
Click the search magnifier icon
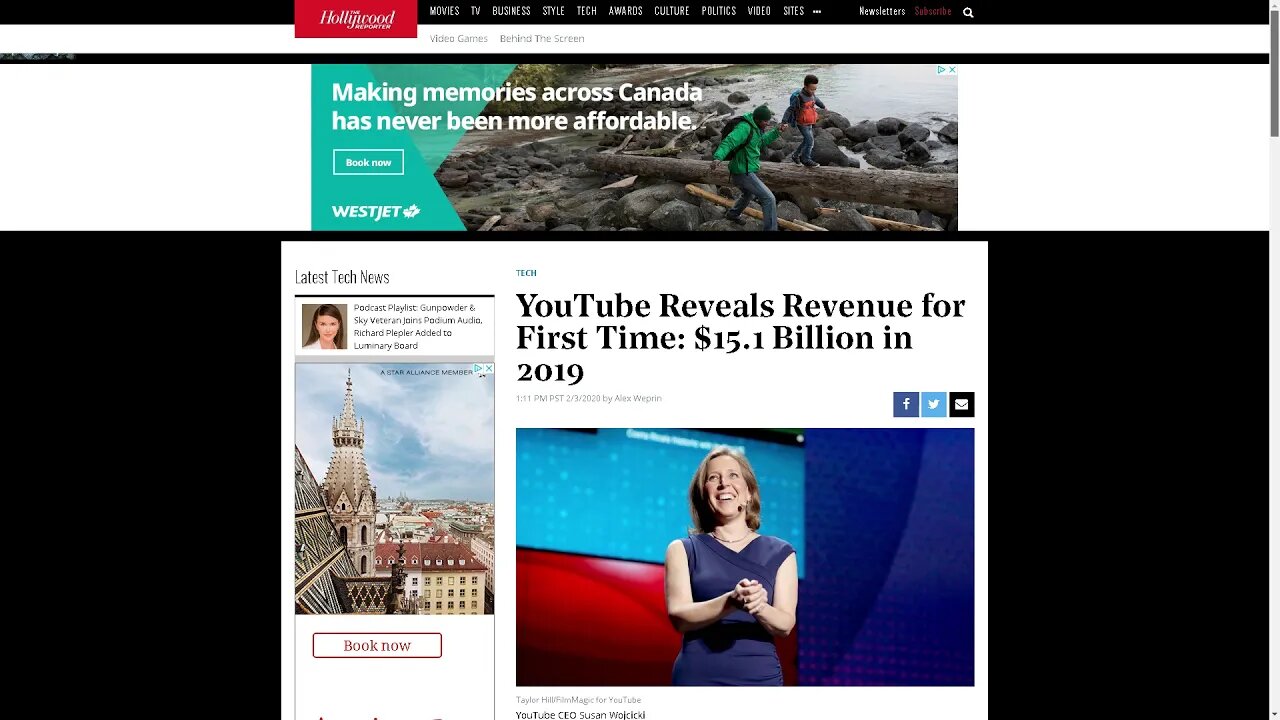[x=968, y=12]
